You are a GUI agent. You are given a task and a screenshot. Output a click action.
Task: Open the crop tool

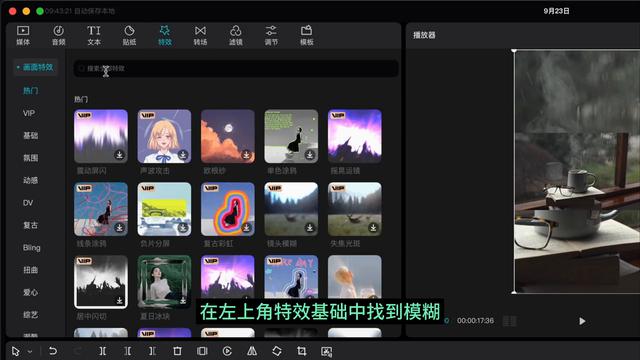click(x=302, y=351)
